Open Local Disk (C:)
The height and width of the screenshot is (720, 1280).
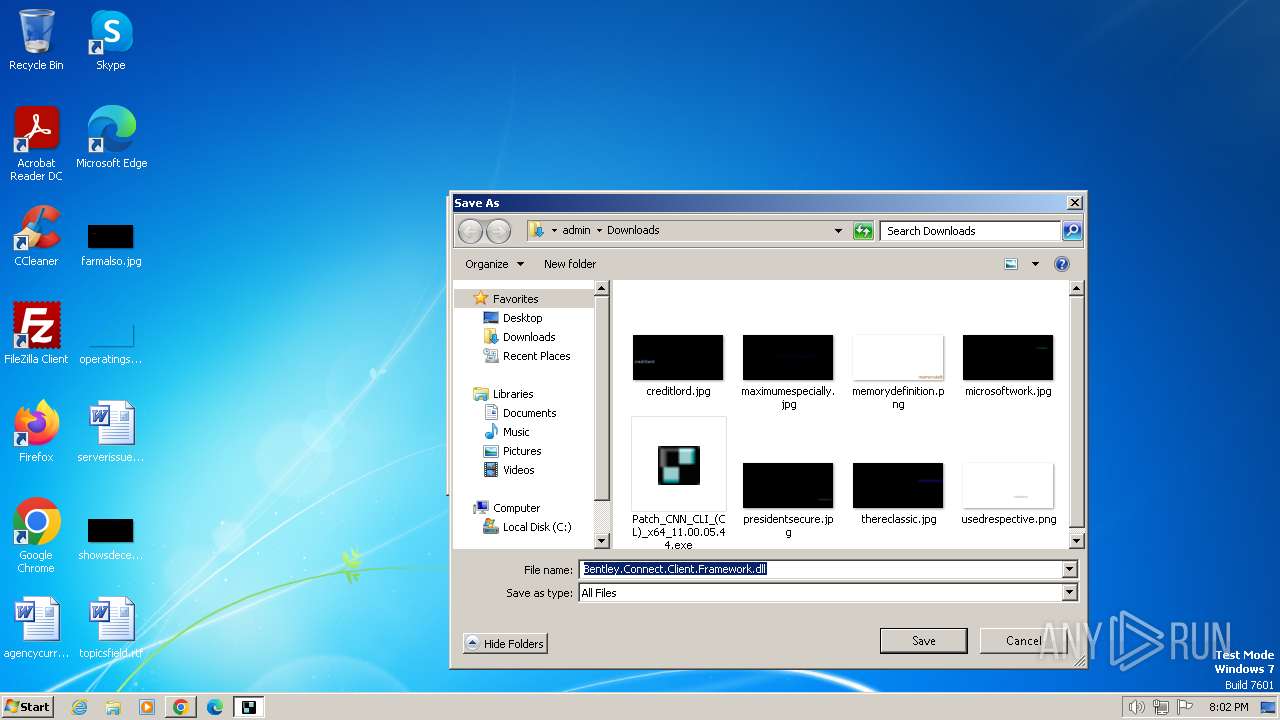coord(537,527)
